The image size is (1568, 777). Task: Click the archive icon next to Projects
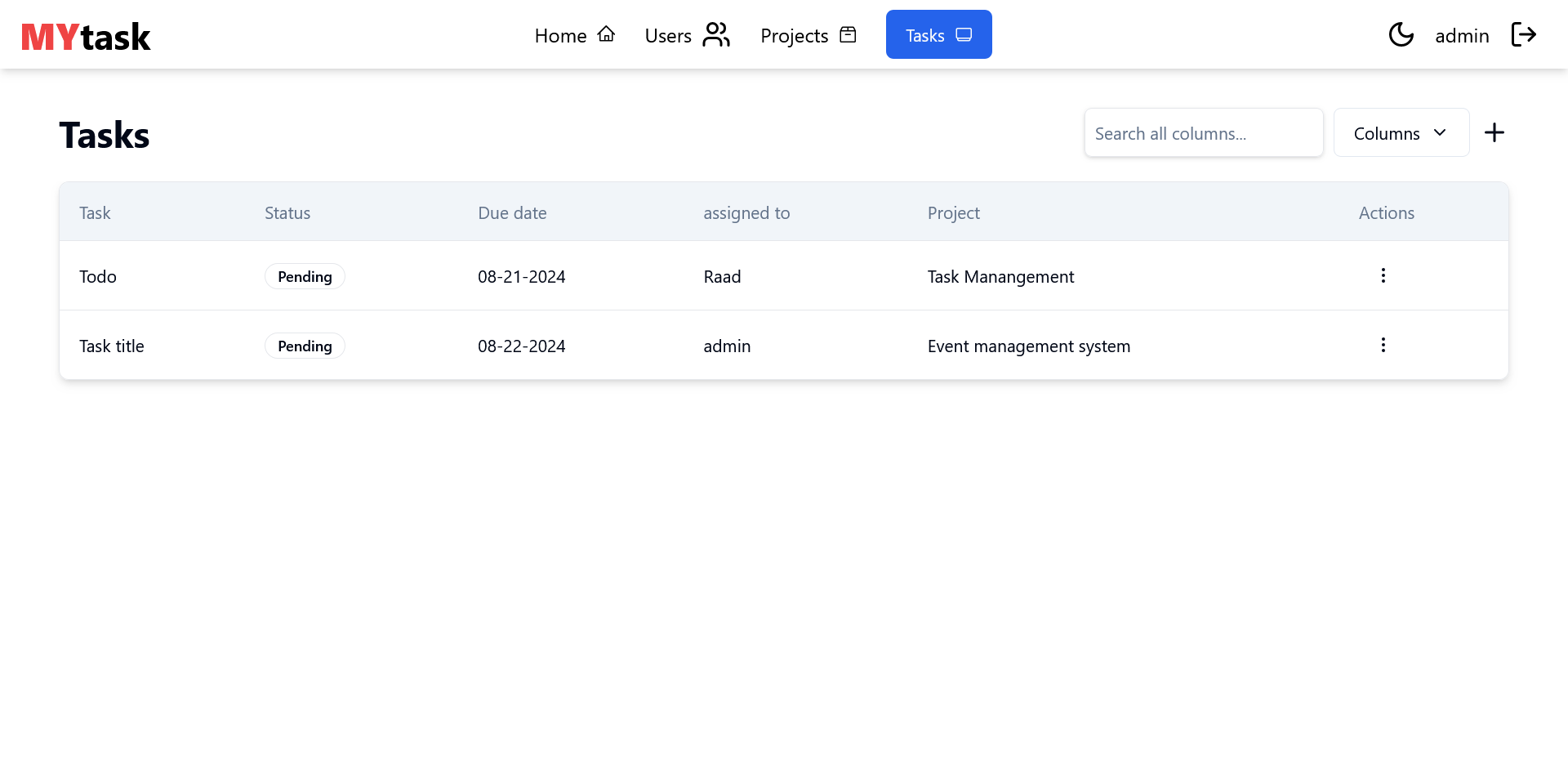click(x=848, y=34)
